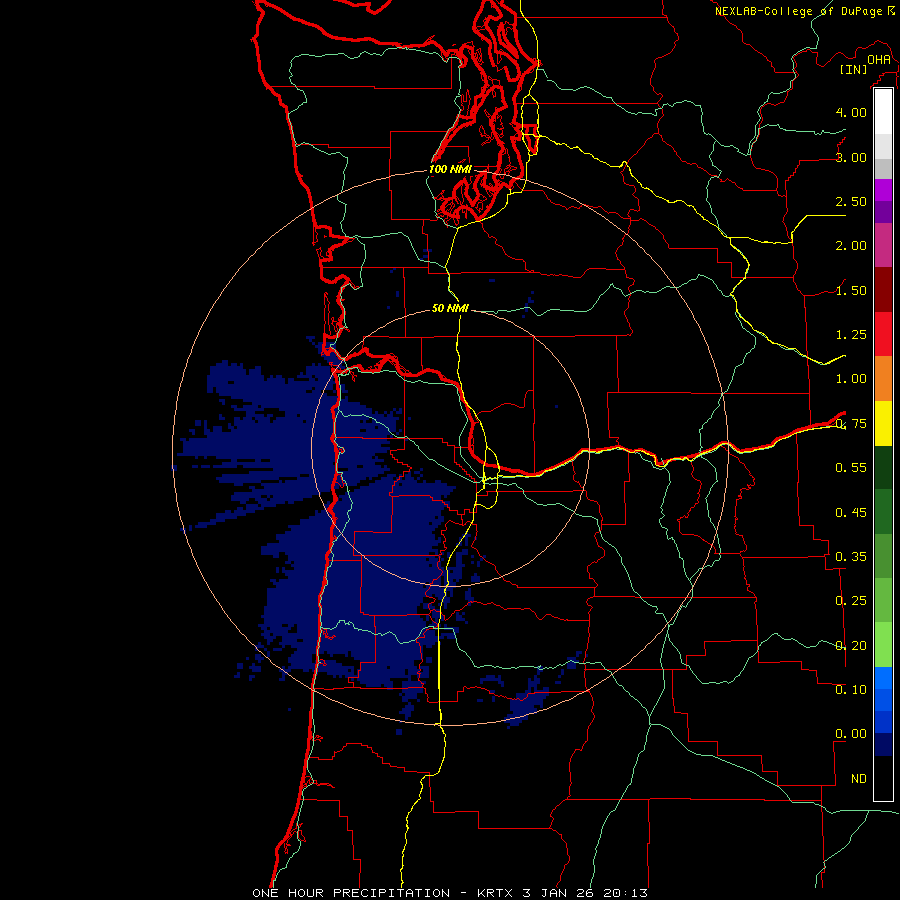Click the 50 NMI range ring label
The height and width of the screenshot is (900, 900).
tap(450, 308)
